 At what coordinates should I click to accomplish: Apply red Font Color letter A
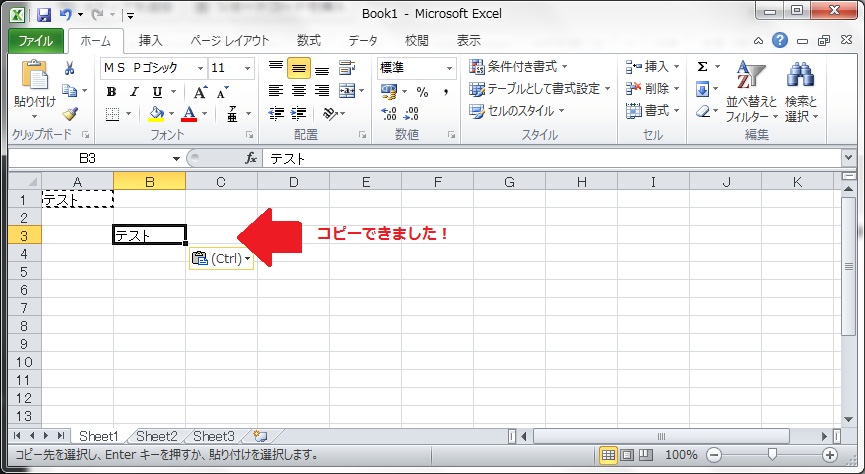[x=189, y=114]
